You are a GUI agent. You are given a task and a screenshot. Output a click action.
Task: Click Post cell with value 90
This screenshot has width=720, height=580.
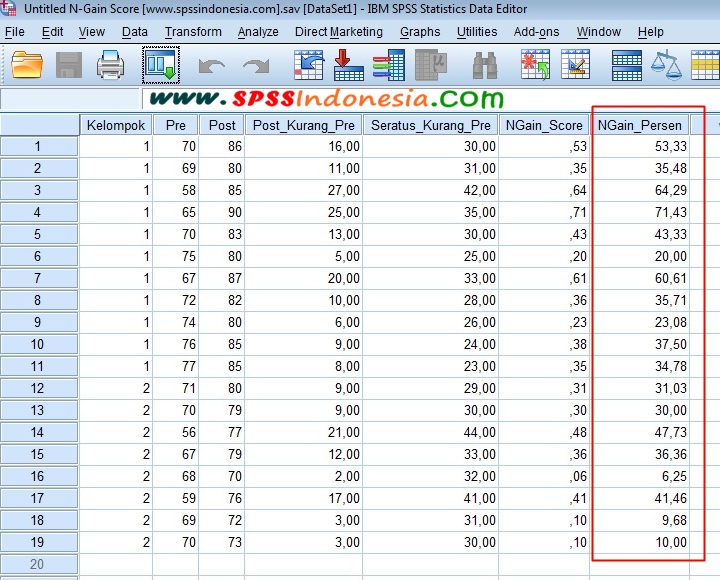coord(222,213)
